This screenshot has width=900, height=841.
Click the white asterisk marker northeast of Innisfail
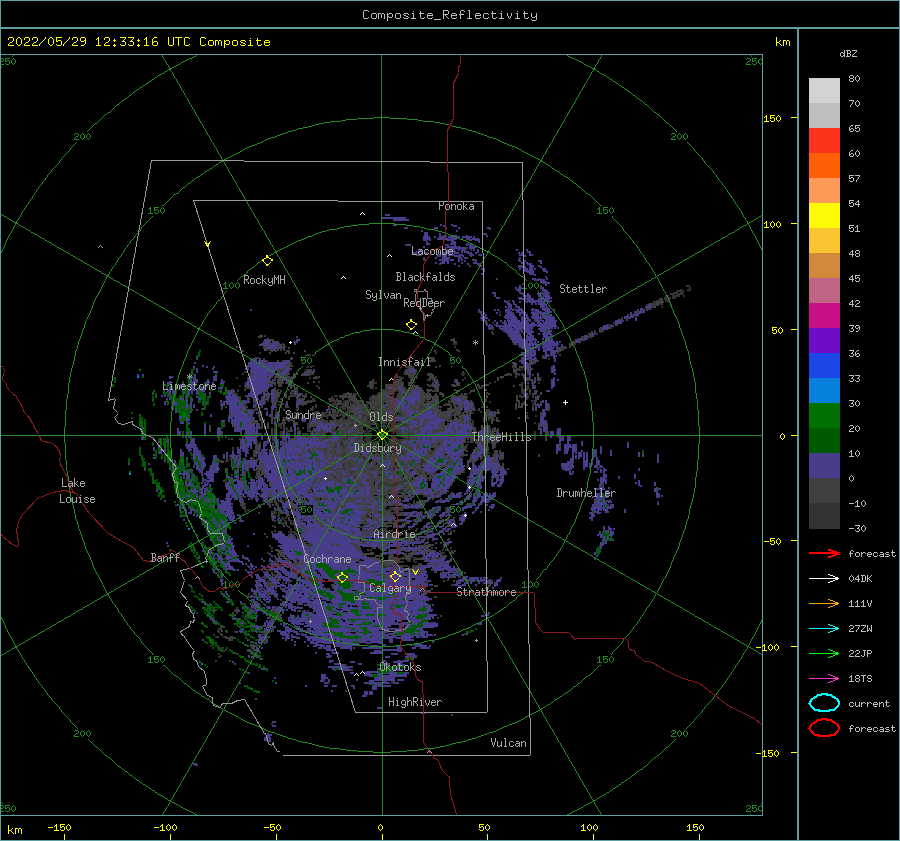[x=475, y=343]
